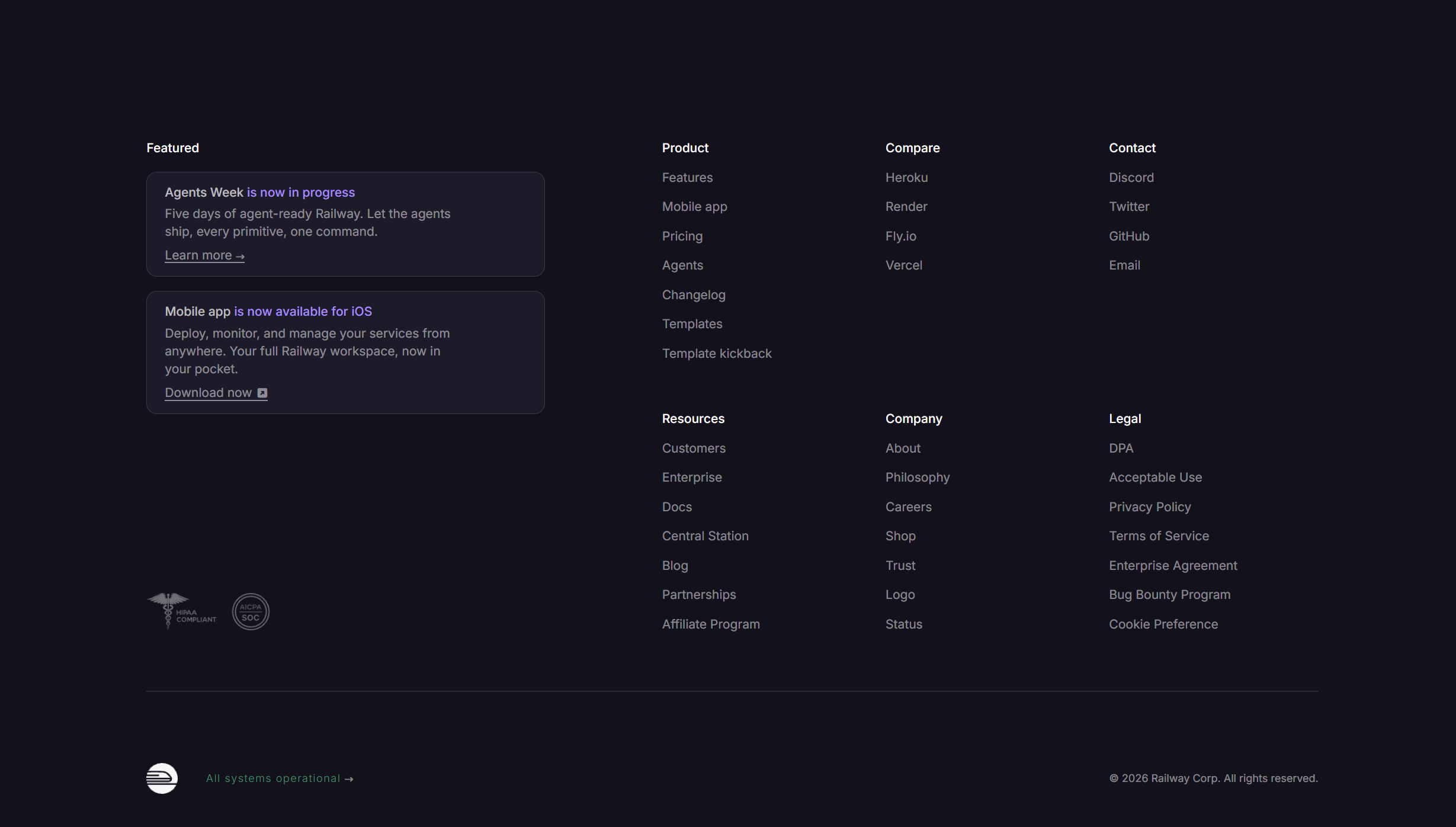Browse the Templates link
The height and width of the screenshot is (827, 1456).
692,324
